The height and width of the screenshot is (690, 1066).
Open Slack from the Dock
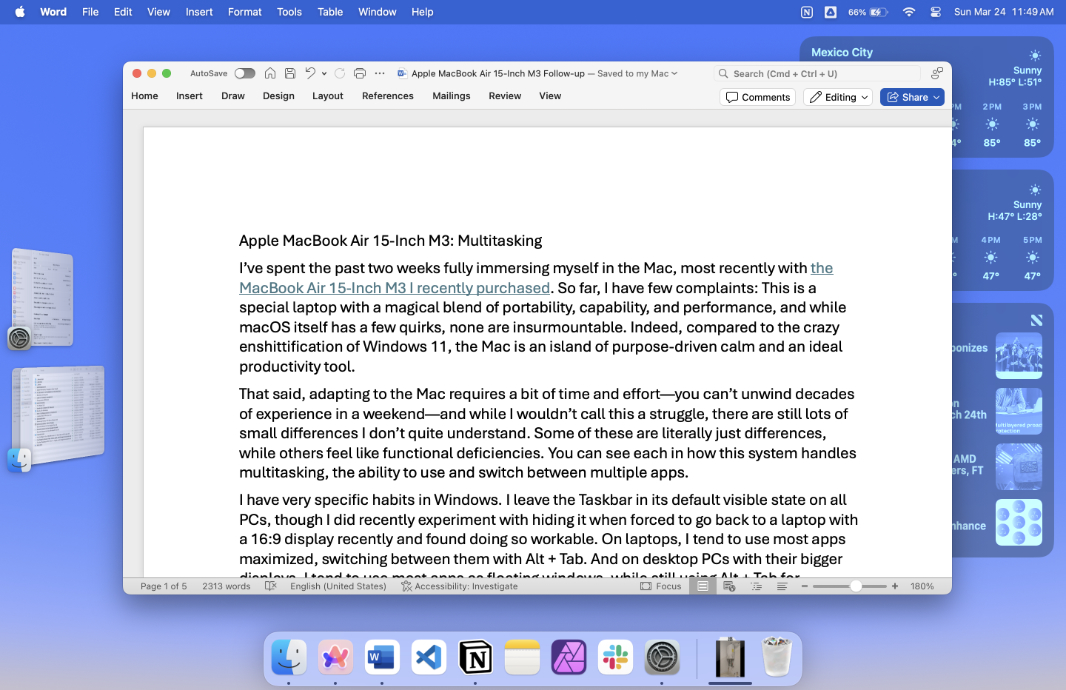click(615, 658)
